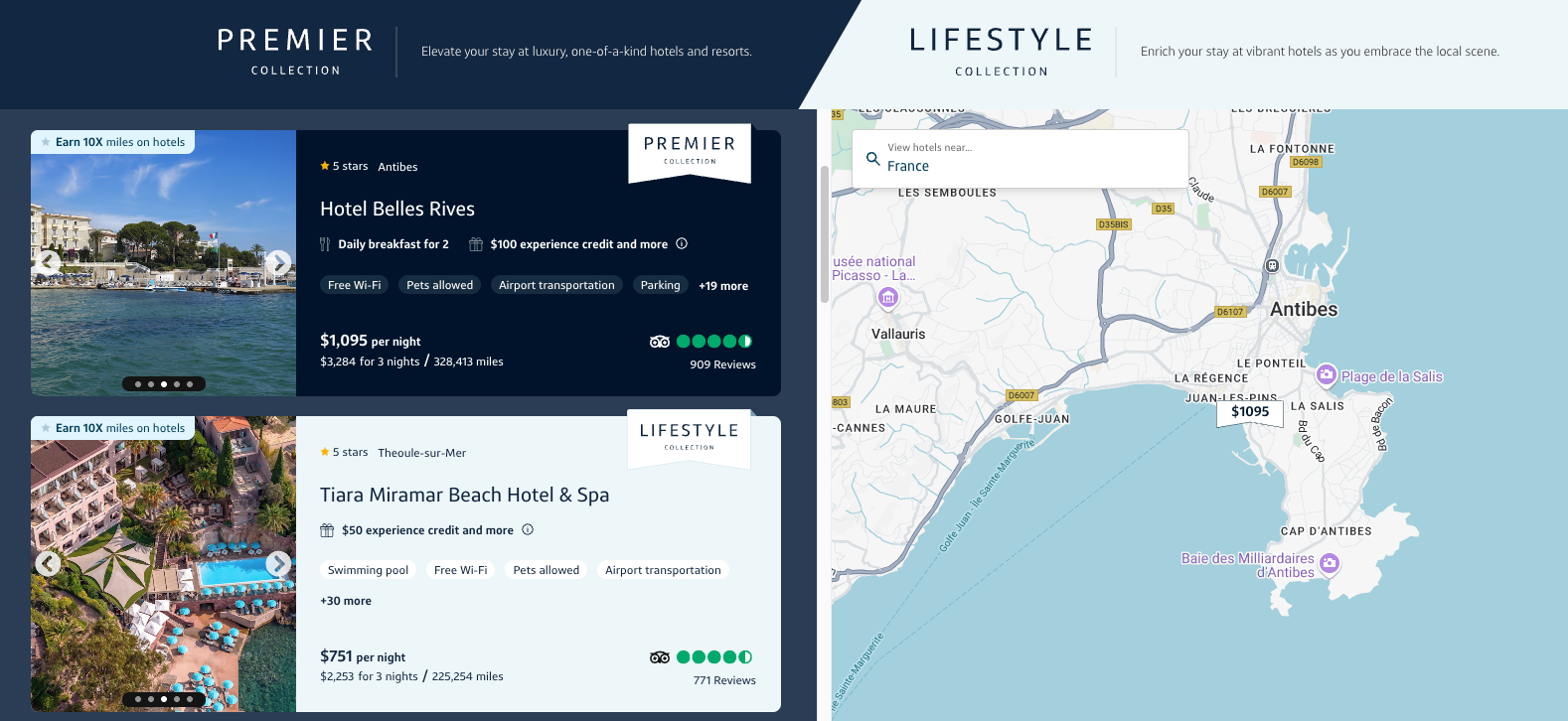Show next image of Tiara Miramar hotel
This screenshot has width=1568, height=721.
pos(278,563)
